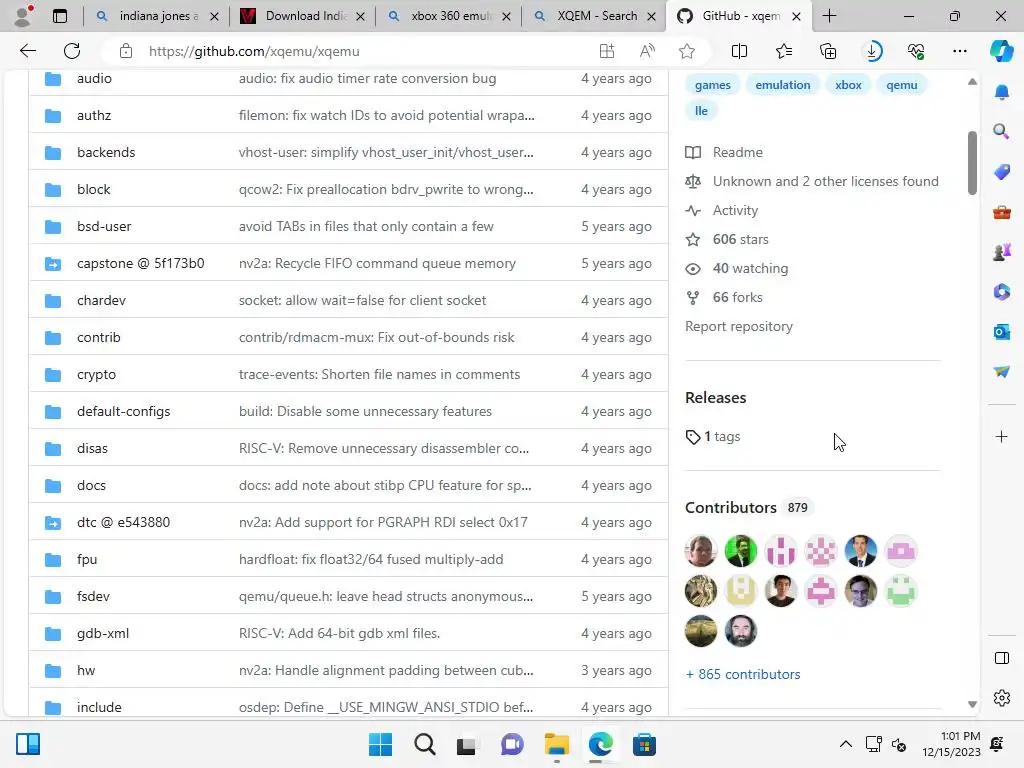Open a new browser tab
Image resolution: width=1024 pixels, height=768 pixels.
tap(829, 16)
